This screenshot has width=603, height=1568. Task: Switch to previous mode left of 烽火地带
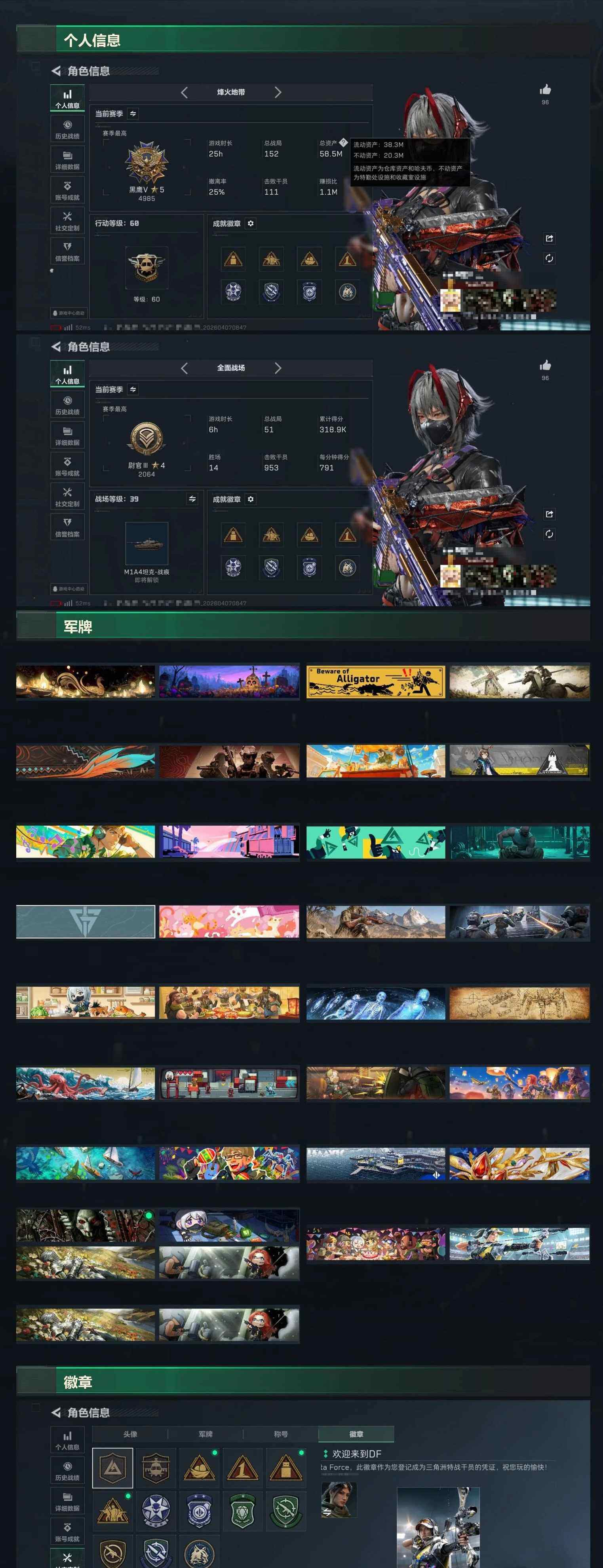(184, 93)
